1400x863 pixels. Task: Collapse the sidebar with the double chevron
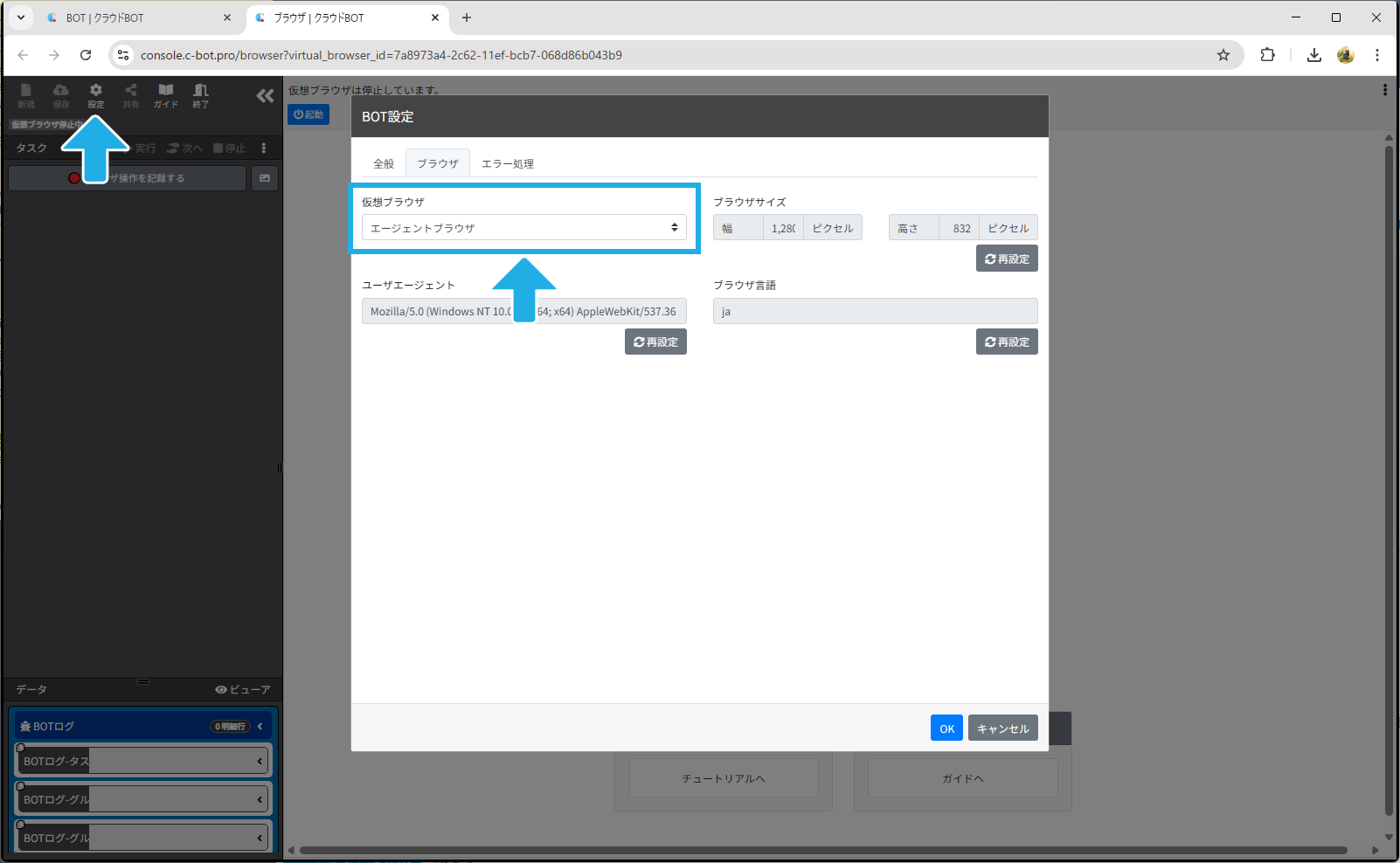point(265,96)
